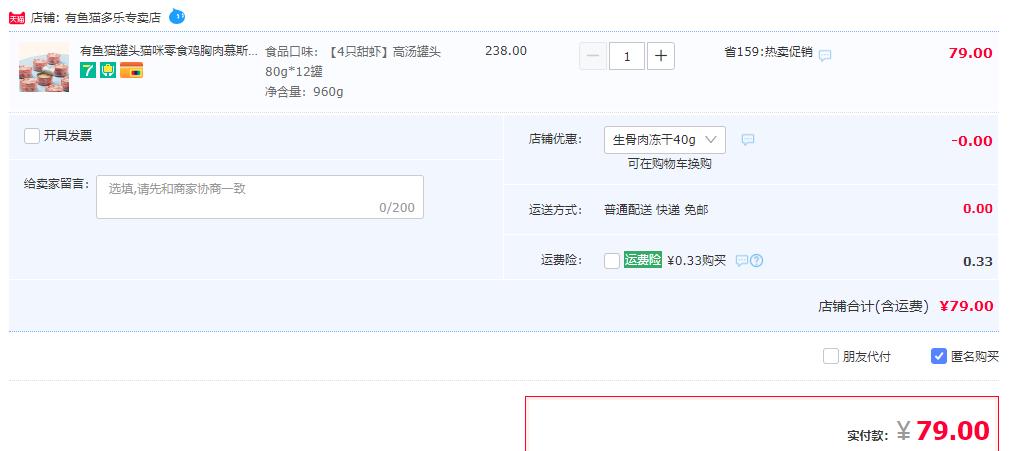
Task: Tick the 开具发票 invoice checkbox
Action: 32,136
